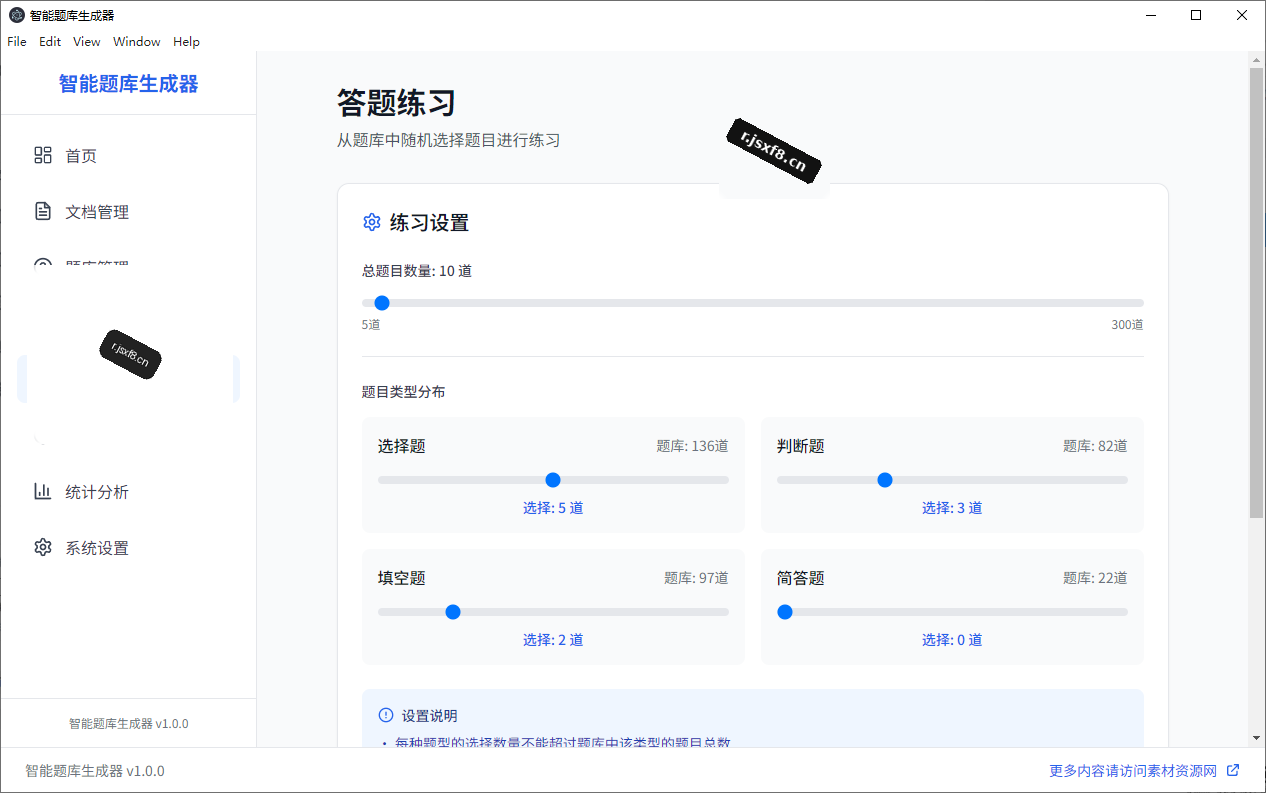1266x793 pixels.
Task: Click the app logo in title bar
Action: pyautogui.click(x=17, y=15)
